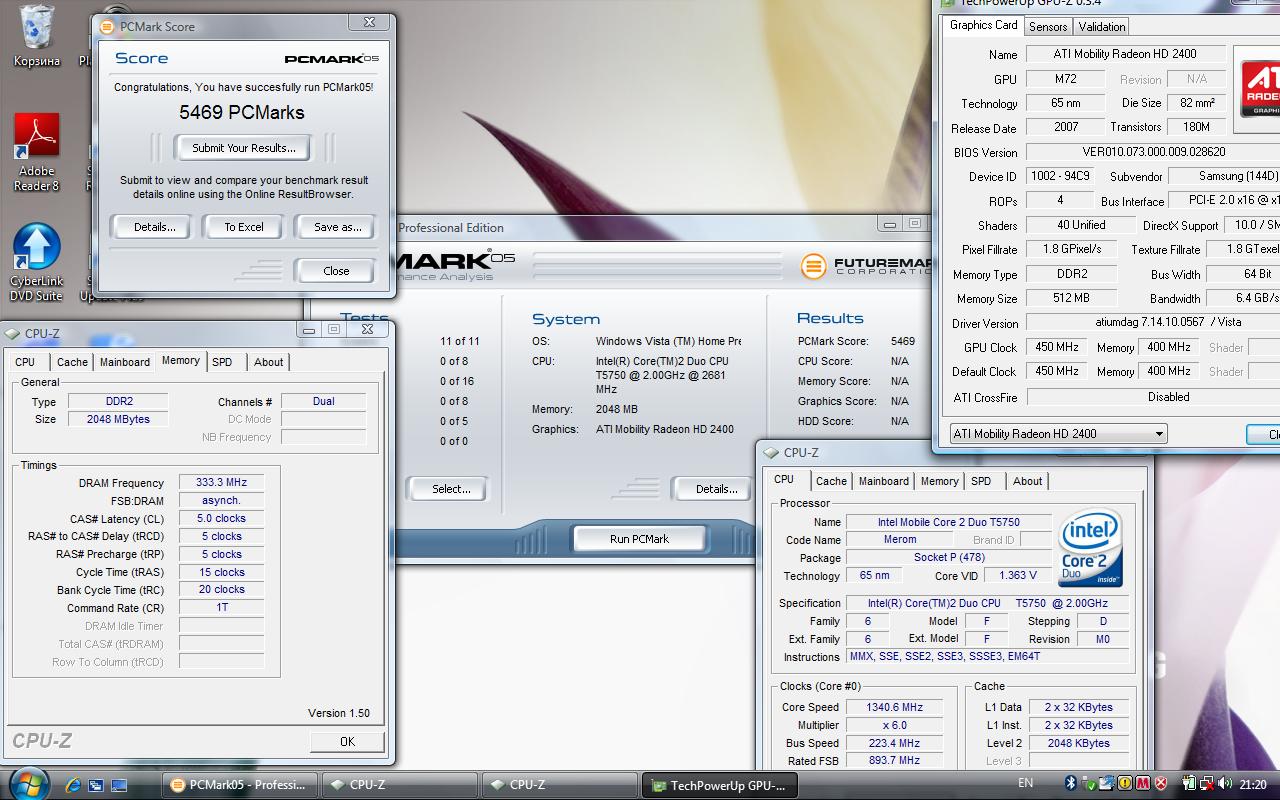The height and width of the screenshot is (800, 1280).
Task: Open the About tab in the Processor CPU-Z window
Action: click(x=1027, y=481)
